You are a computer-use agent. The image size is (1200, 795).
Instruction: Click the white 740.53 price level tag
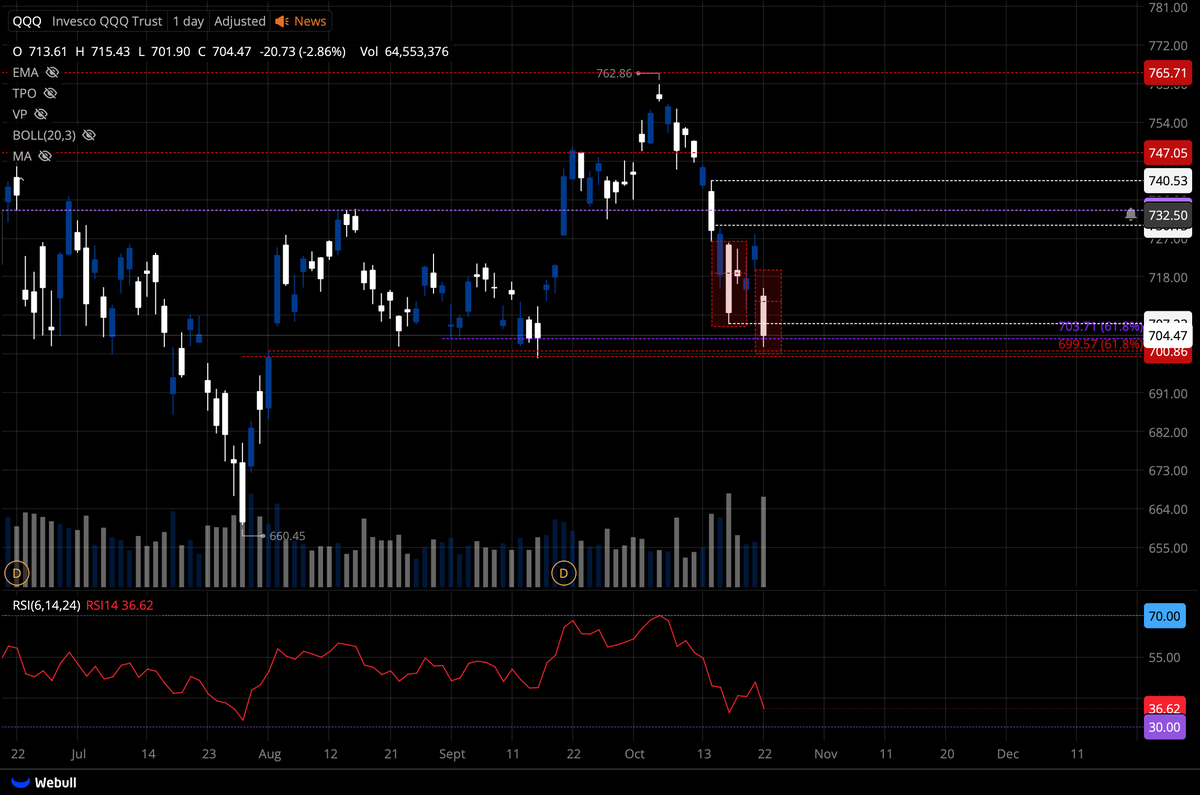pos(1168,180)
